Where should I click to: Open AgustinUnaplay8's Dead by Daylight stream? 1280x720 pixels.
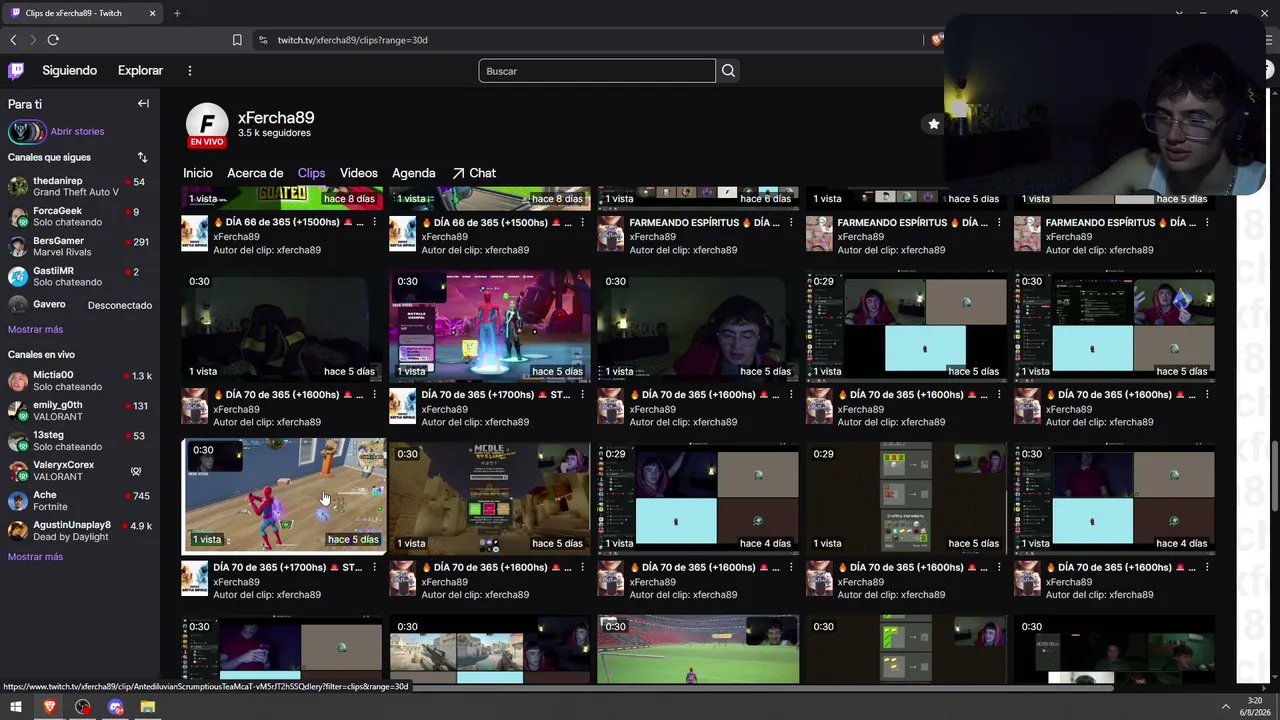(x=81, y=531)
